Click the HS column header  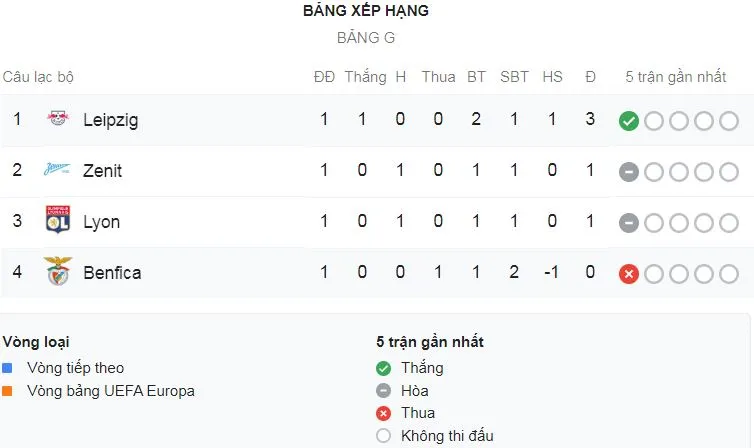(x=552, y=77)
